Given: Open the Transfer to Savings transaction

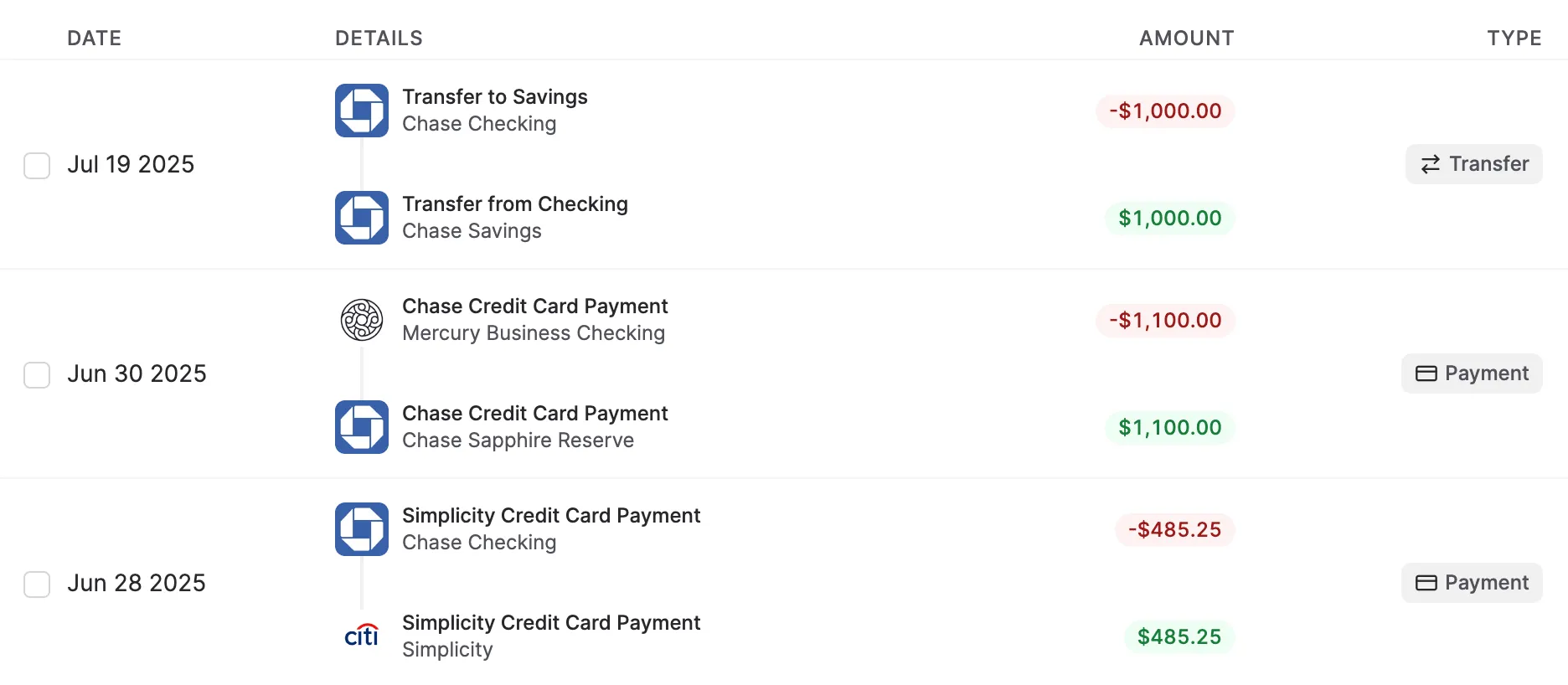Looking at the screenshot, I should pyautogui.click(x=495, y=96).
